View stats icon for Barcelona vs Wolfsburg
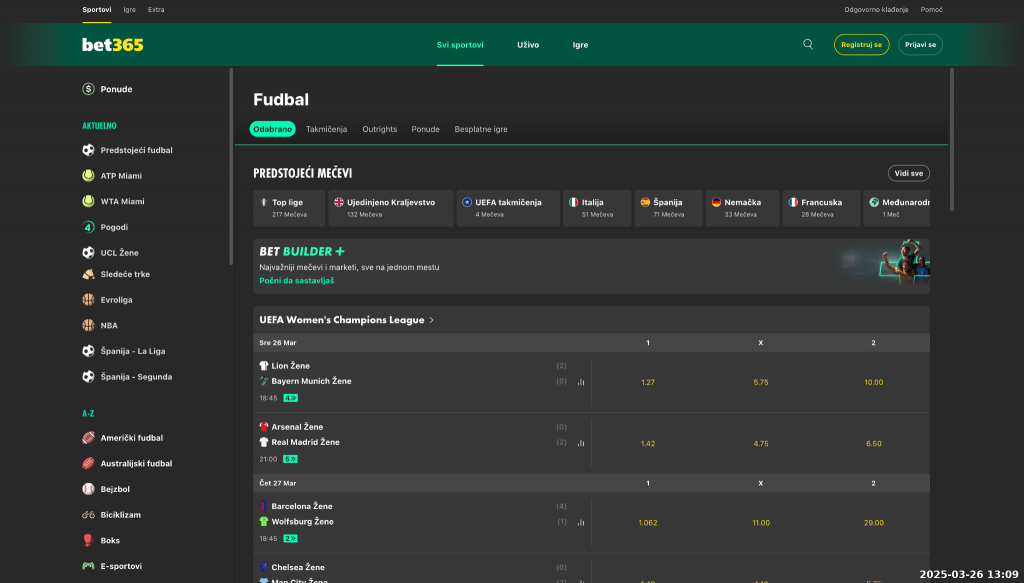 [581, 522]
